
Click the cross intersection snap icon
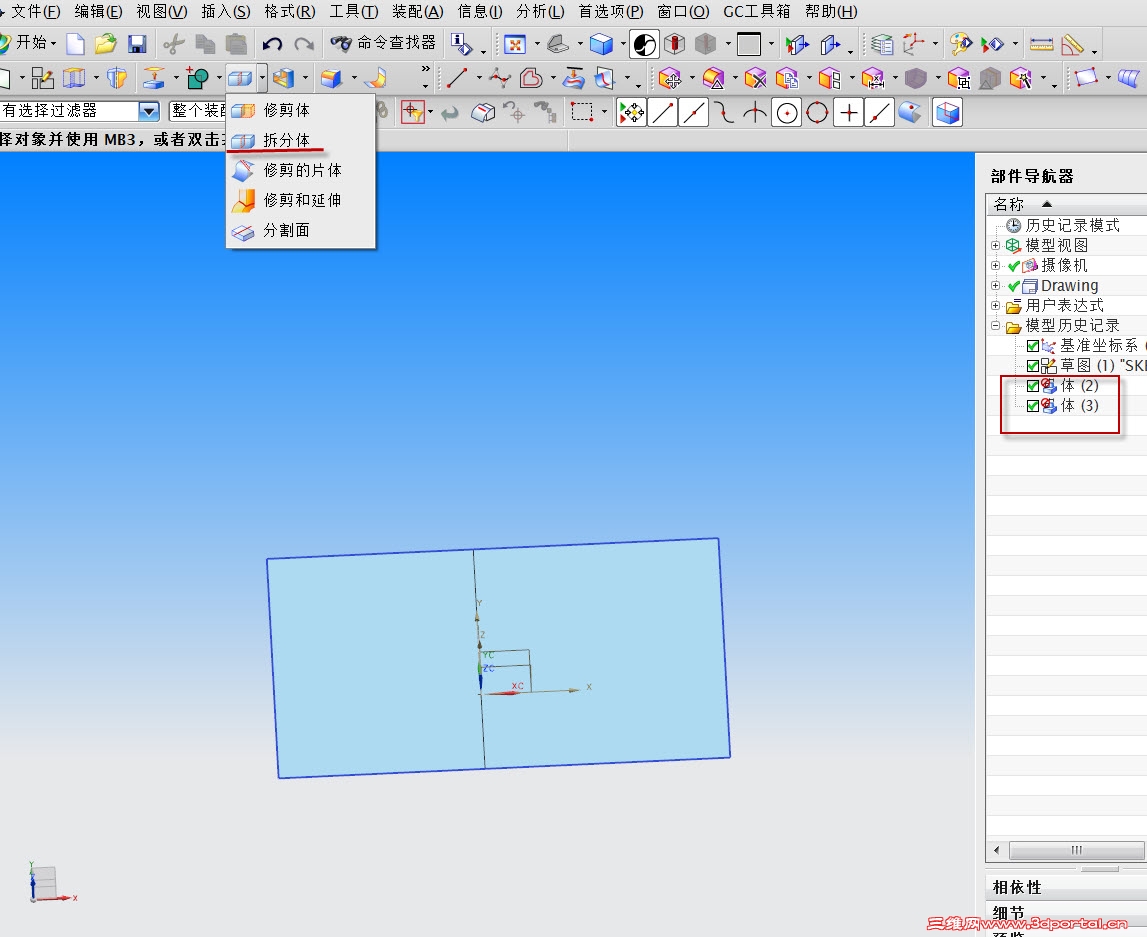(849, 113)
